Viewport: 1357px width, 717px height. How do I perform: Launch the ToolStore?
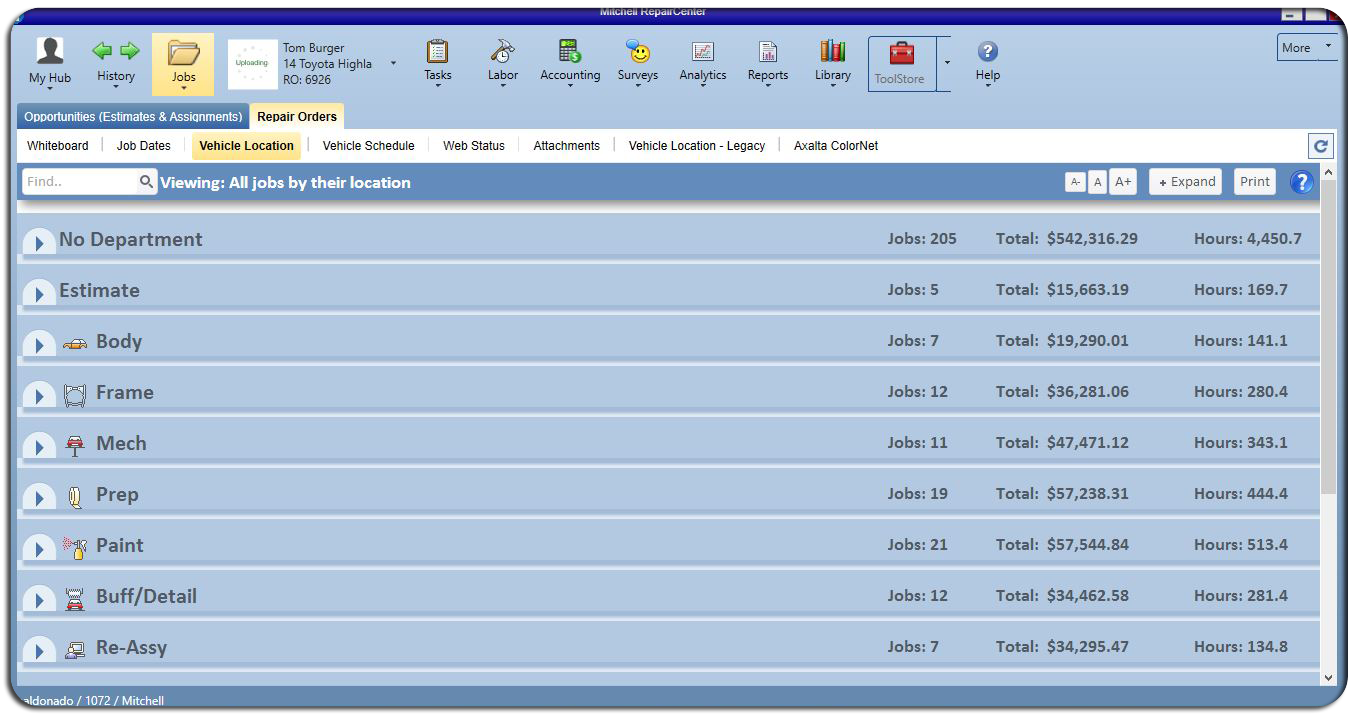(x=901, y=64)
